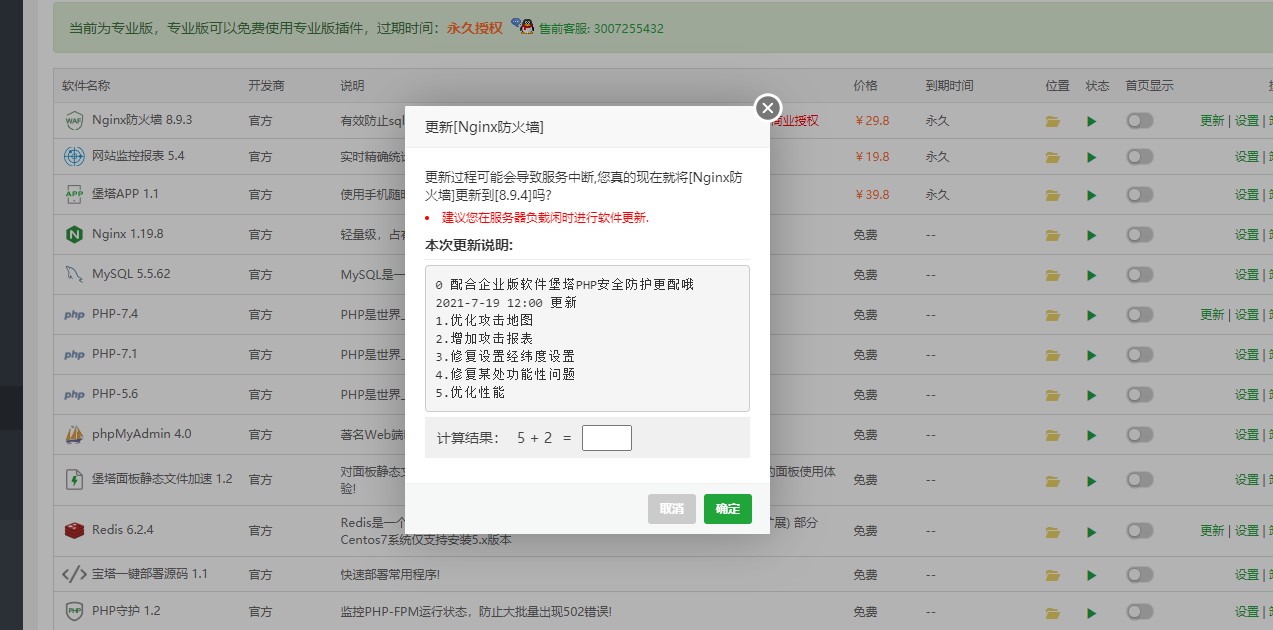Click 设置 link for phpMyAdmin 4.0 row

[x=1247, y=434]
